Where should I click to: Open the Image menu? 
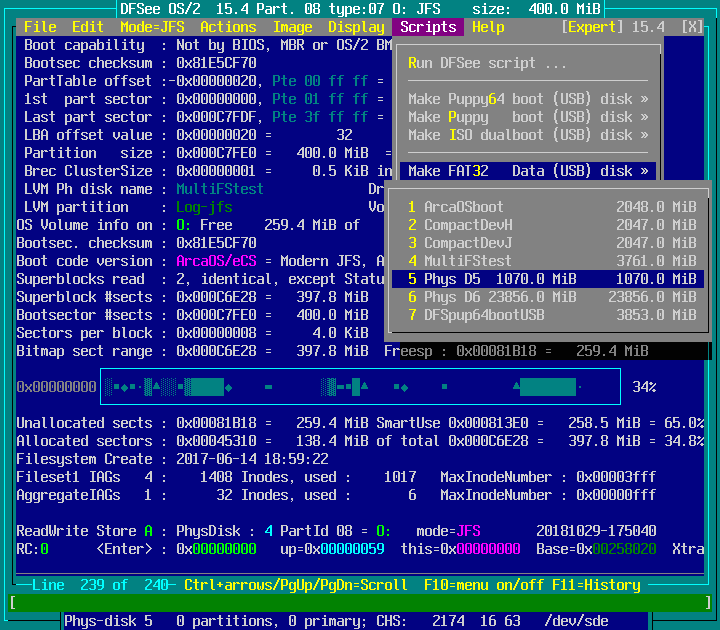point(292,27)
